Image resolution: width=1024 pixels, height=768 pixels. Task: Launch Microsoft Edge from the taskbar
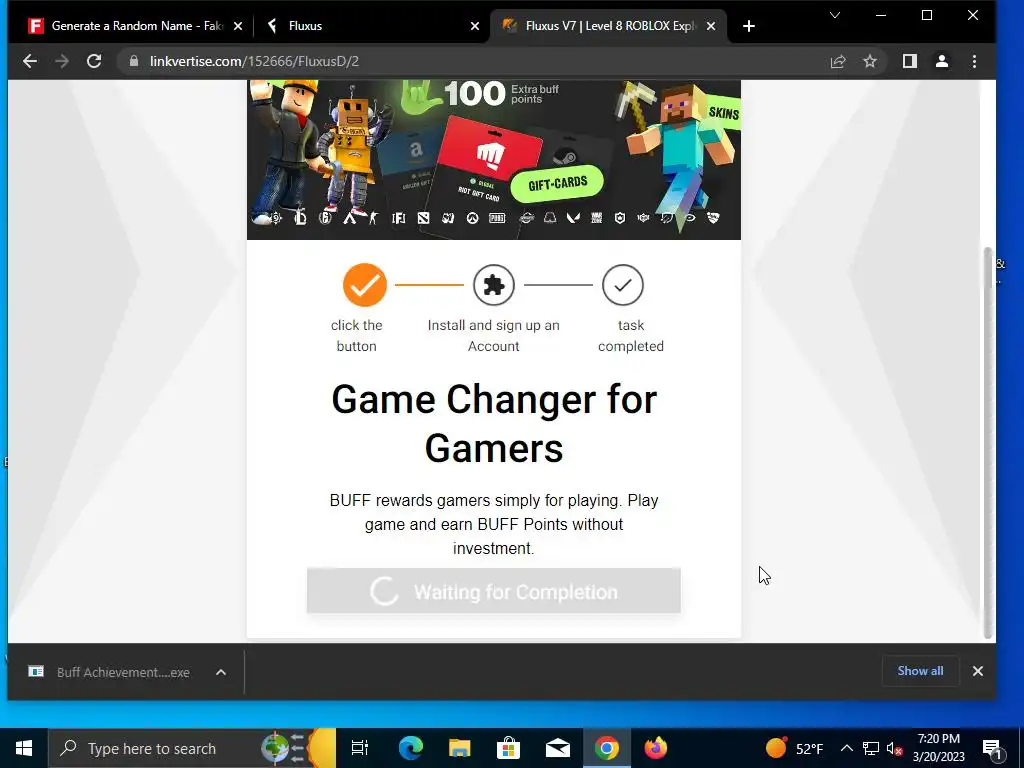coord(410,748)
